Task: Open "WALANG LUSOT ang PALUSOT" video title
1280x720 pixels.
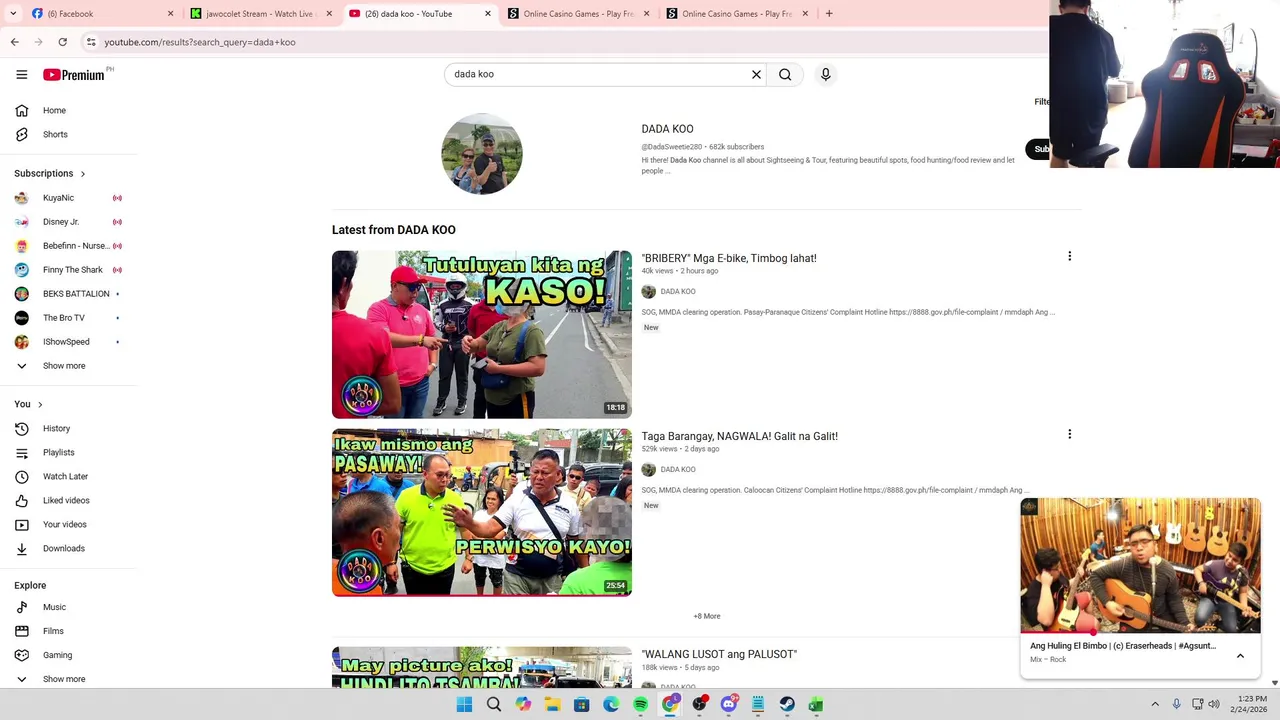Action: 719,654
